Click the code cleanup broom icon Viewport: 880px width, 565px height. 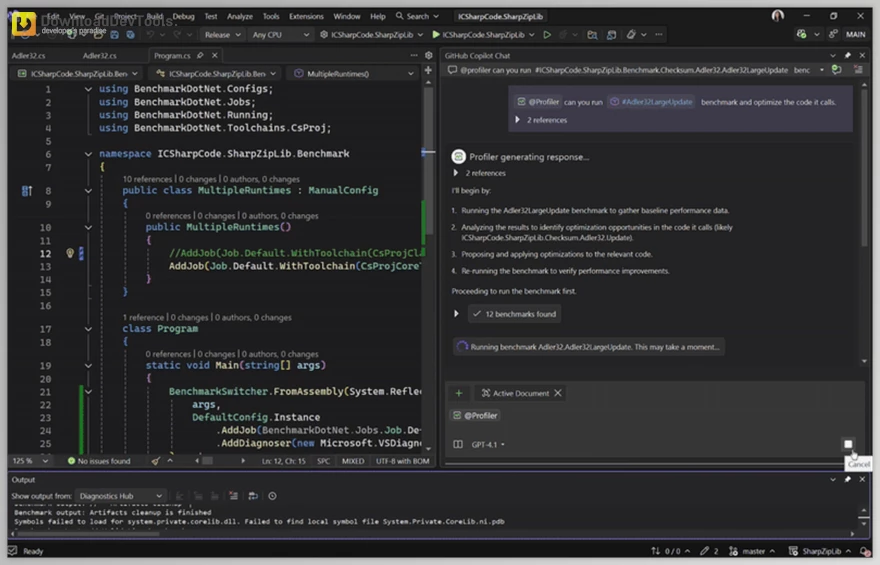tap(155, 461)
